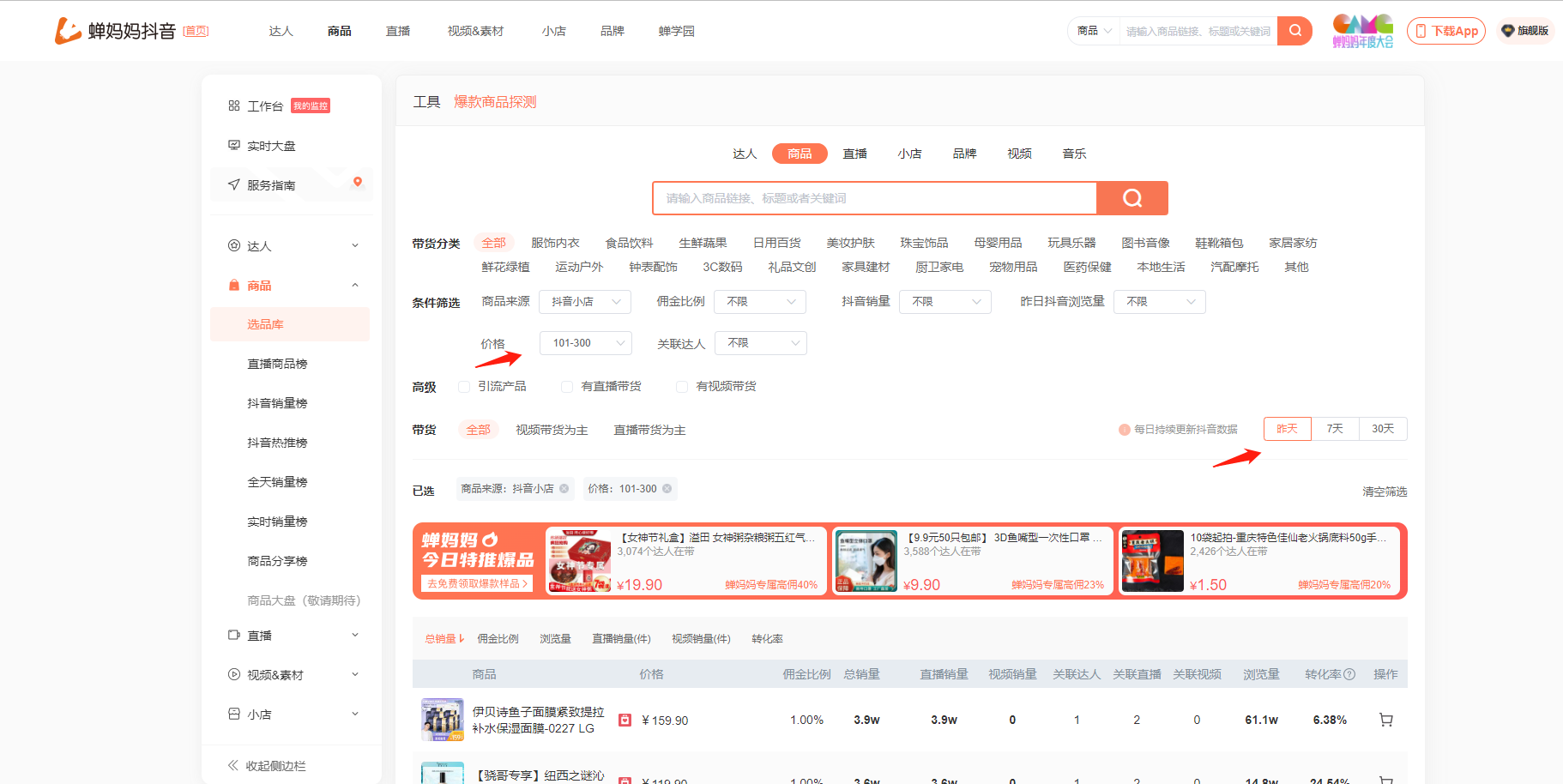
Task: Open 品牌 top navigation menu
Action: (613, 31)
